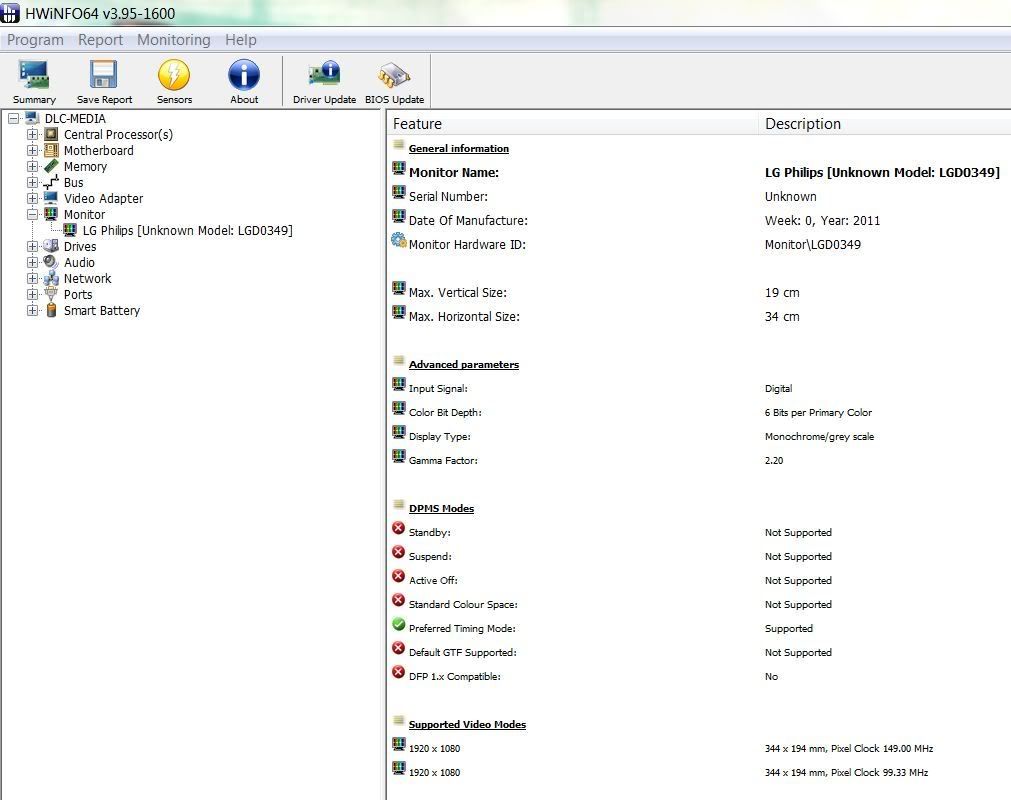Image resolution: width=1011 pixels, height=800 pixels.
Task: Select the Ports tree label
Action: 78,295
